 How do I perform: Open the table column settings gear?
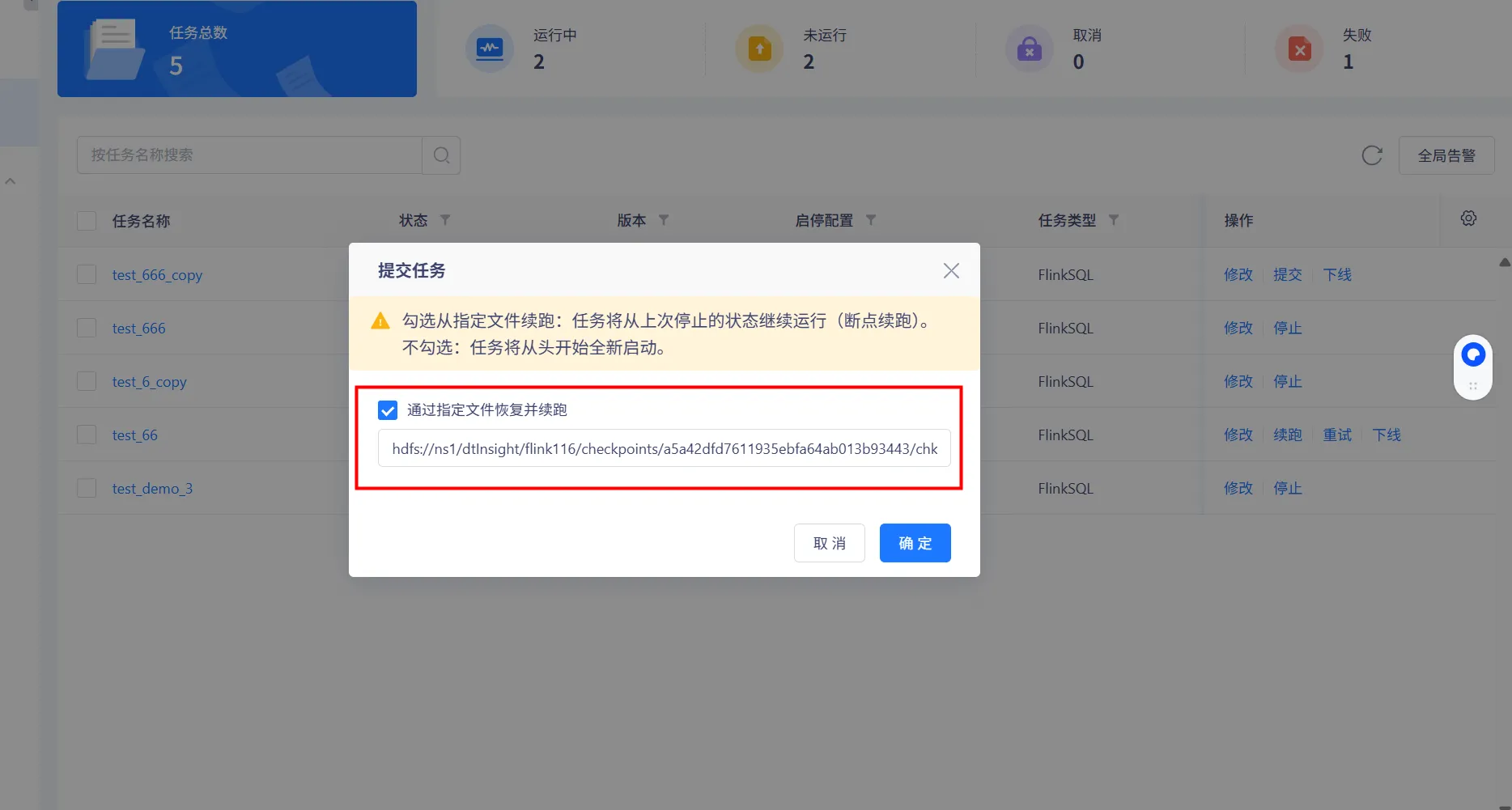click(1468, 218)
